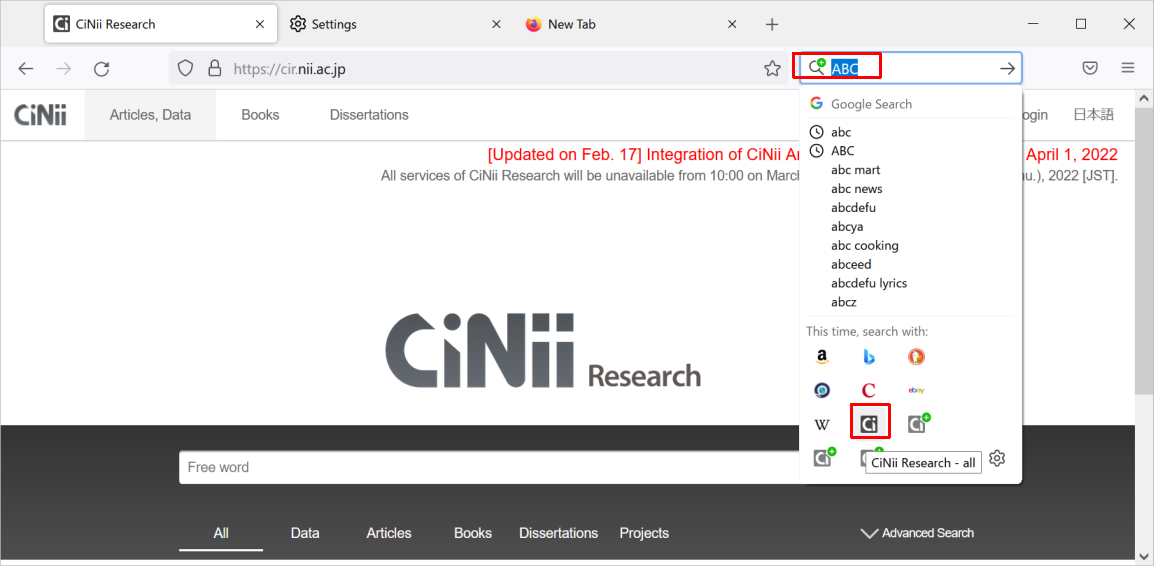Open the Books section in the header

click(x=261, y=115)
